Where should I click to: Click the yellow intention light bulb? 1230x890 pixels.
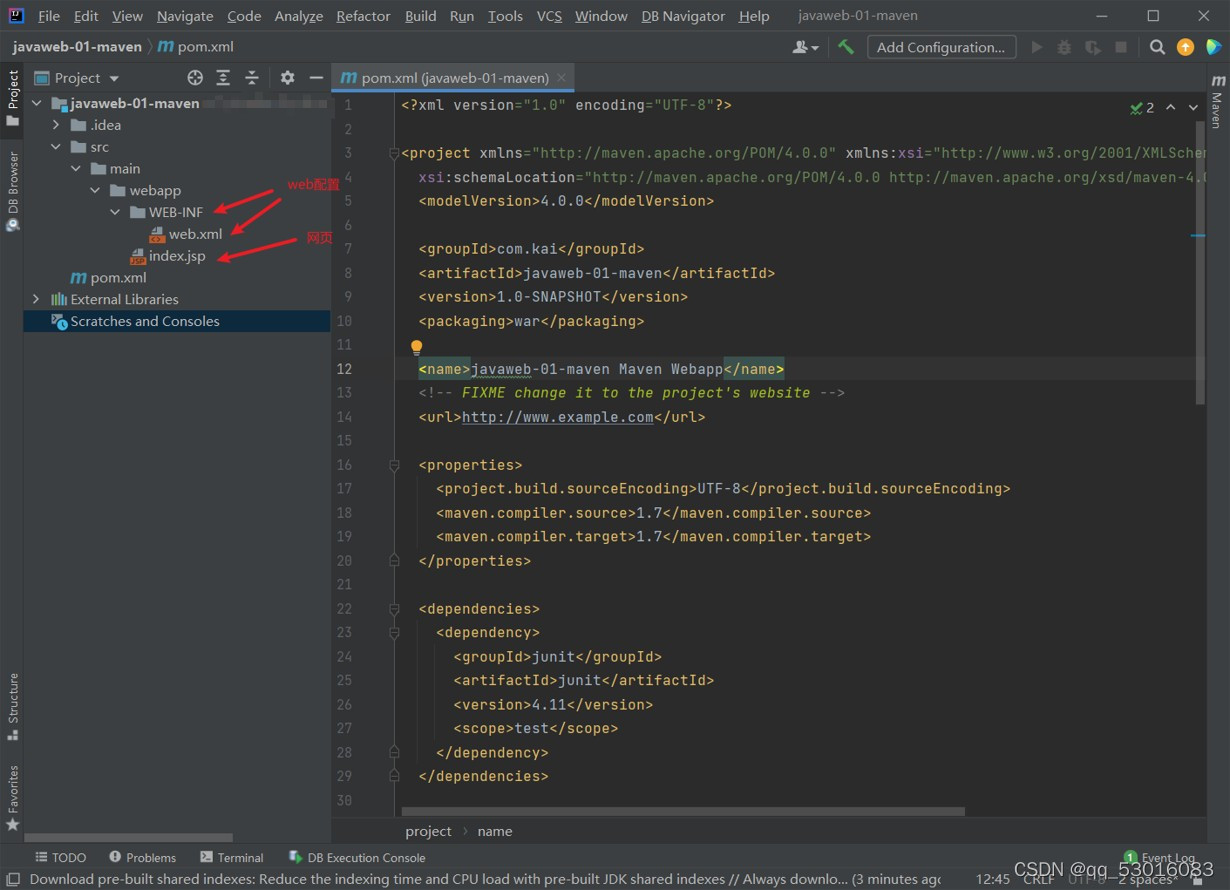click(417, 347)
